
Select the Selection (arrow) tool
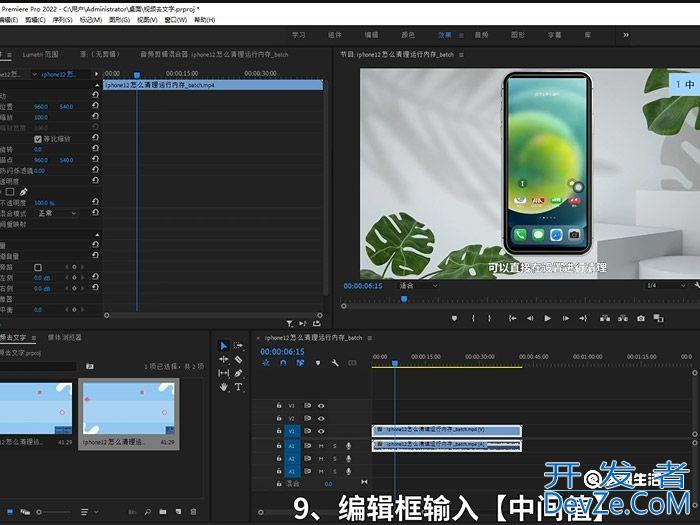[224, 346]
